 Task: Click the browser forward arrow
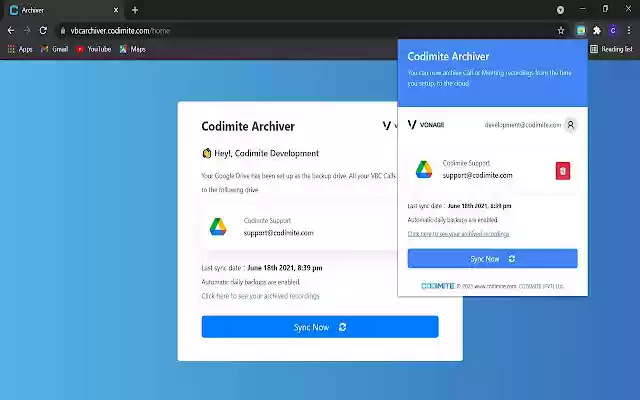27,31
